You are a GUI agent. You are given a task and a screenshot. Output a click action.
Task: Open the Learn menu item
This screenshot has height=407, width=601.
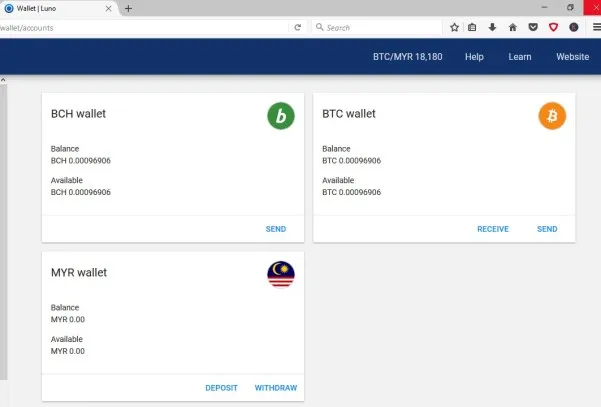tap(520, 57)
